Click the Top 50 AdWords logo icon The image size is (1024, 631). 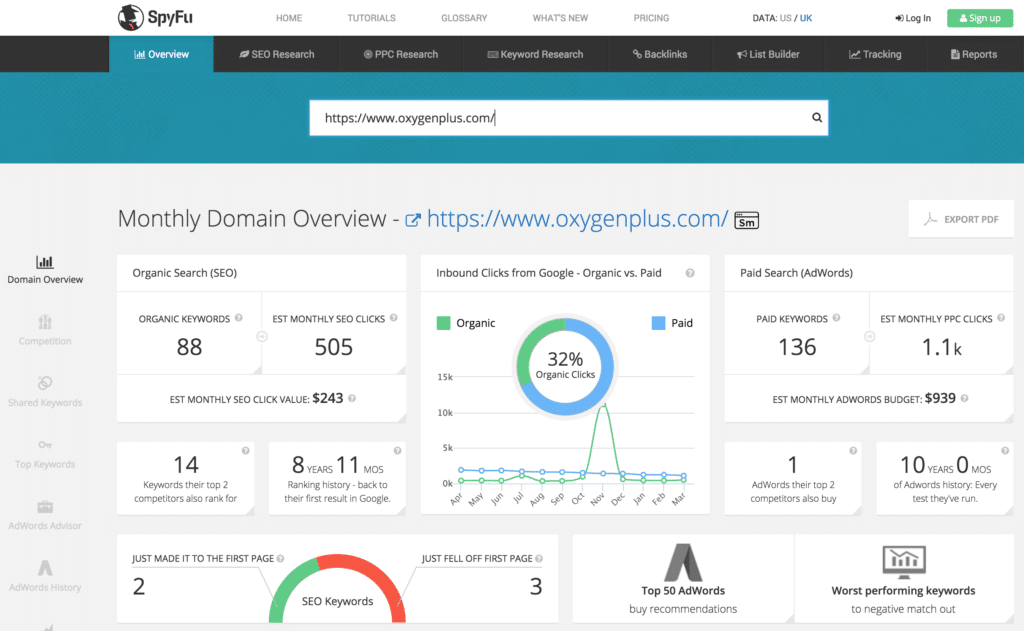pos(683,562)
